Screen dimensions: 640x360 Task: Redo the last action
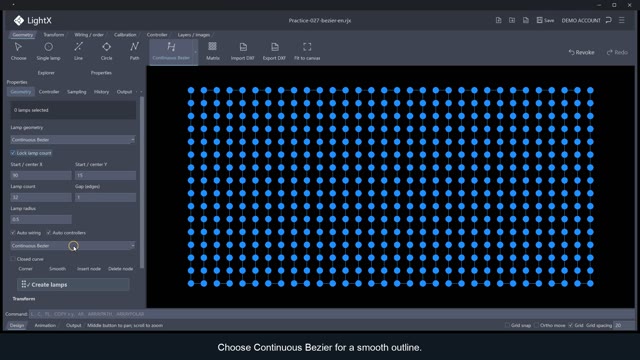617,52
